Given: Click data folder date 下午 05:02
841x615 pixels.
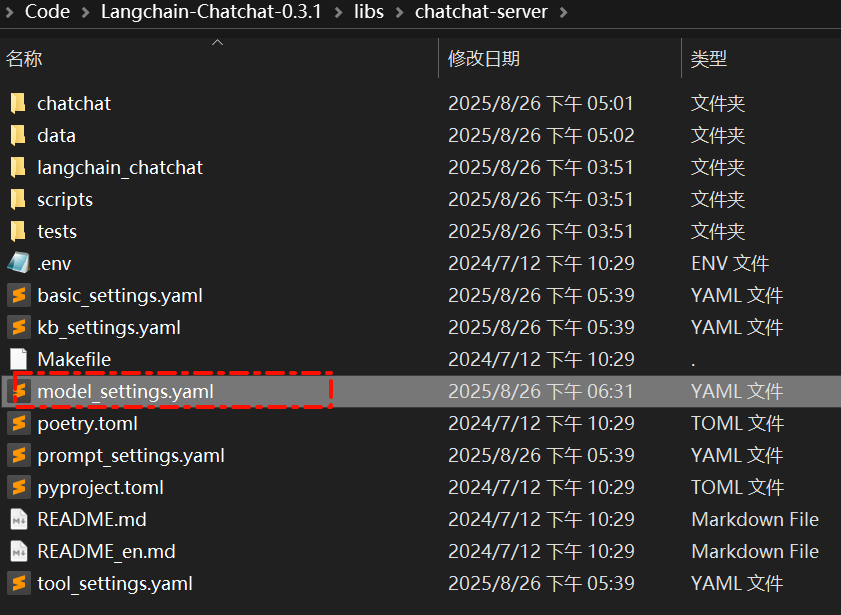Looking at the screenshot, I should 541,136.
